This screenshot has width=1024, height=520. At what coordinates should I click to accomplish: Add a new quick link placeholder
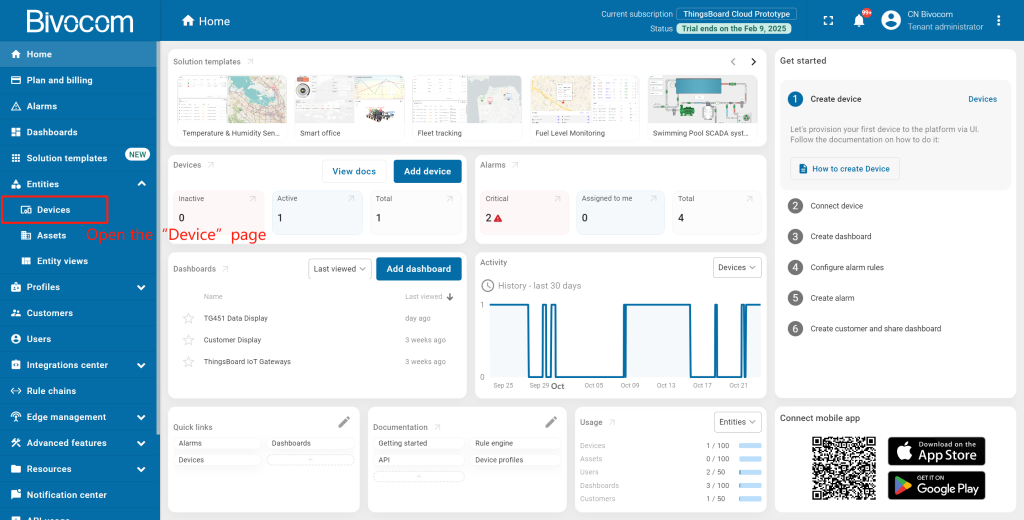click(310, 460)
